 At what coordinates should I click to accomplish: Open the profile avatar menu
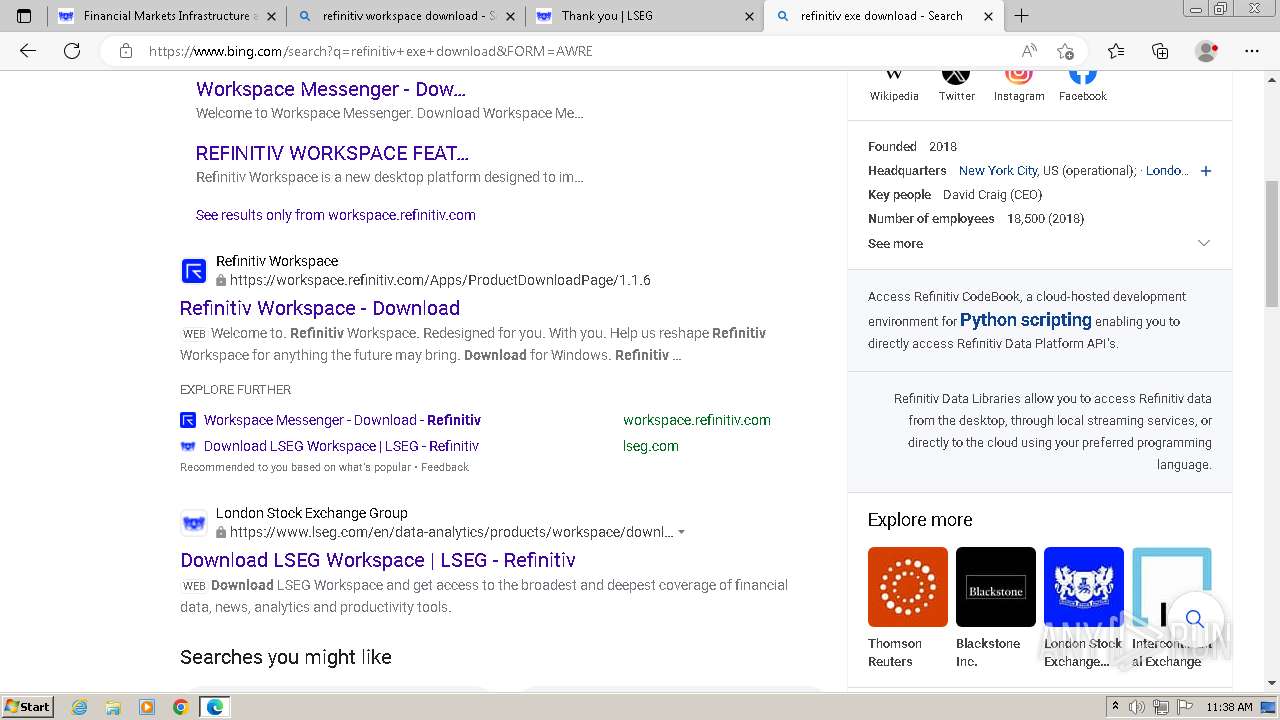click(1207, 51)
